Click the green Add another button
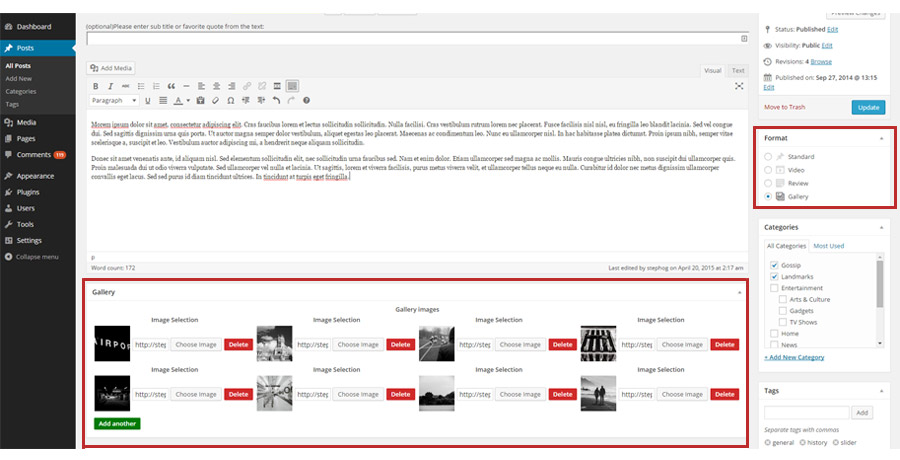The height and width of the screenshot is (460, 900). (117, 424)
